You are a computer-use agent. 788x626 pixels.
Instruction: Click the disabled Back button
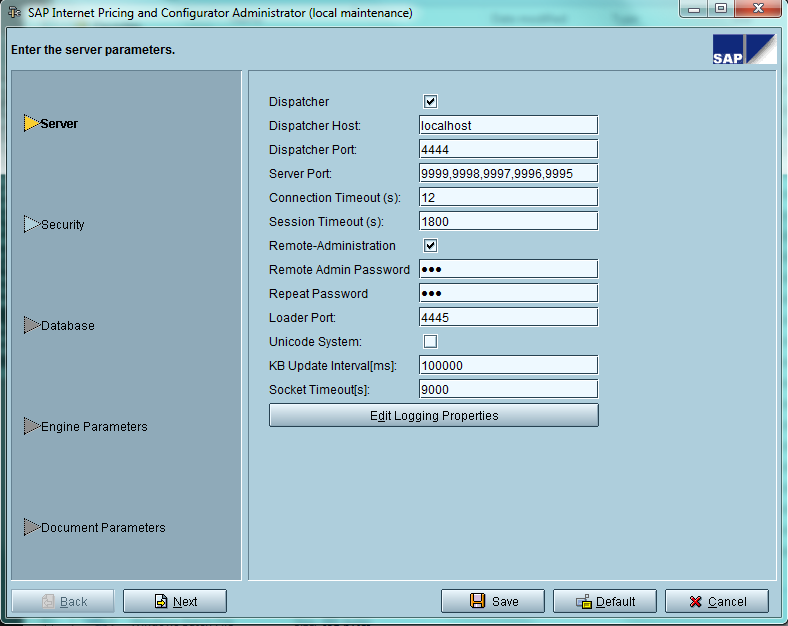click(x=63, y=601)
